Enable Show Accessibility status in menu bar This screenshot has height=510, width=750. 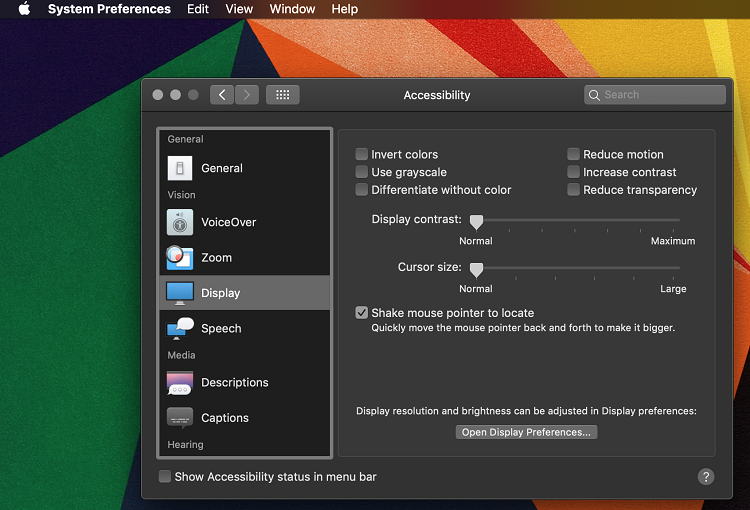[x=165, y=477]
